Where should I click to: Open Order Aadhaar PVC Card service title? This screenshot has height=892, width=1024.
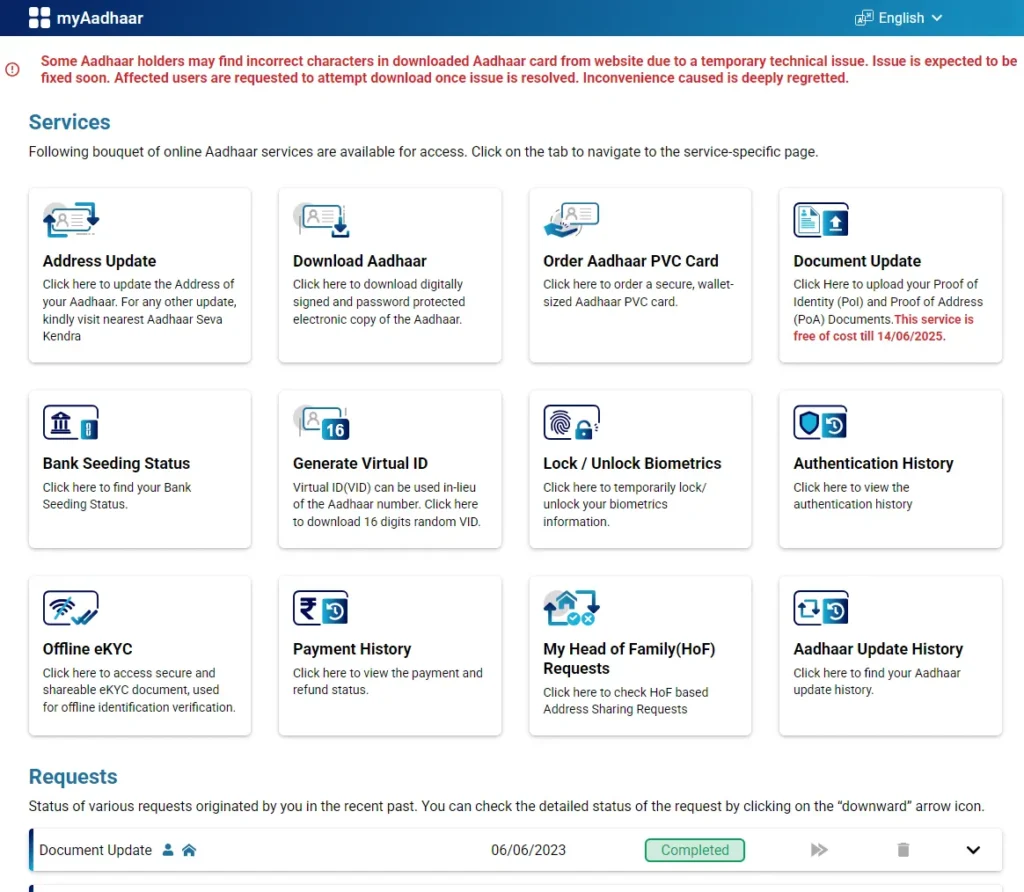pyautogui.click(x=631, y=261)
